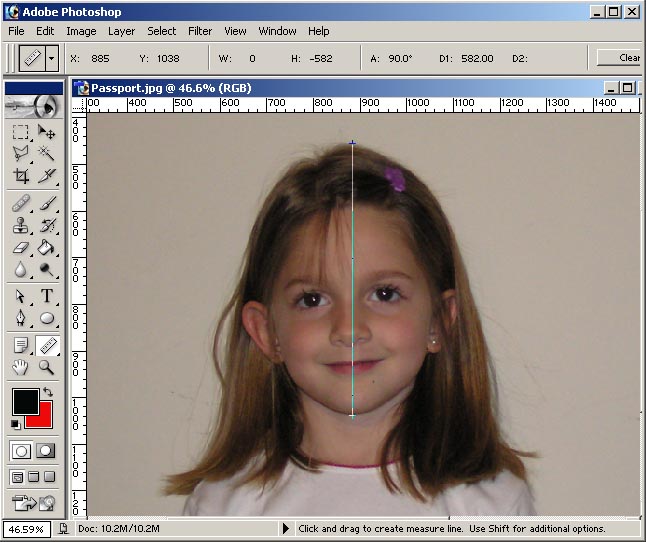The width and height of the screenshot is (646, 542).
Task: Choose the Paint Bucket tool
Action: 46,248
